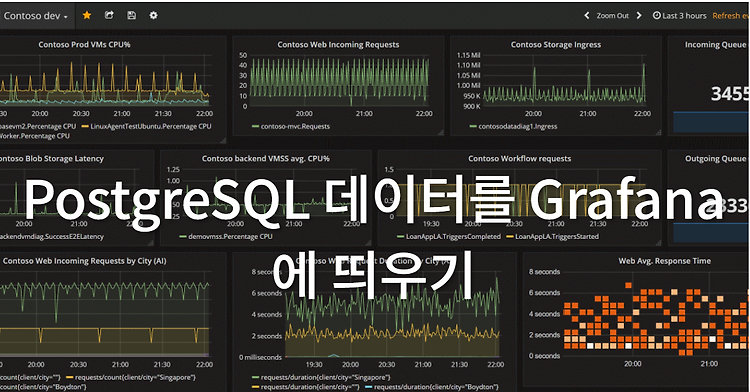Click Zoom Out time range button
750x392 pixels.
click(612, 16)
